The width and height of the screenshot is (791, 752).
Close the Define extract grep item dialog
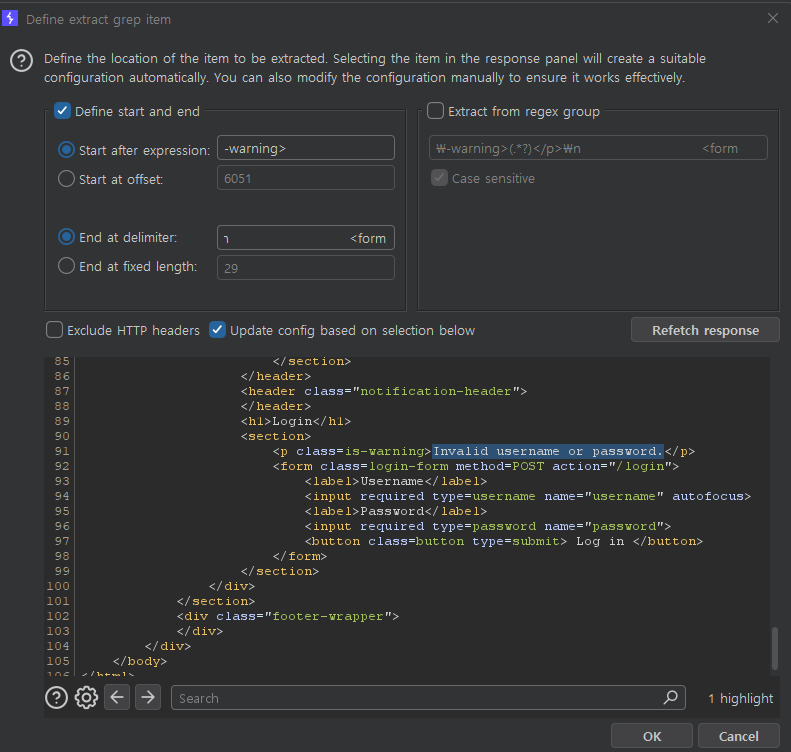tap(772, 19)
